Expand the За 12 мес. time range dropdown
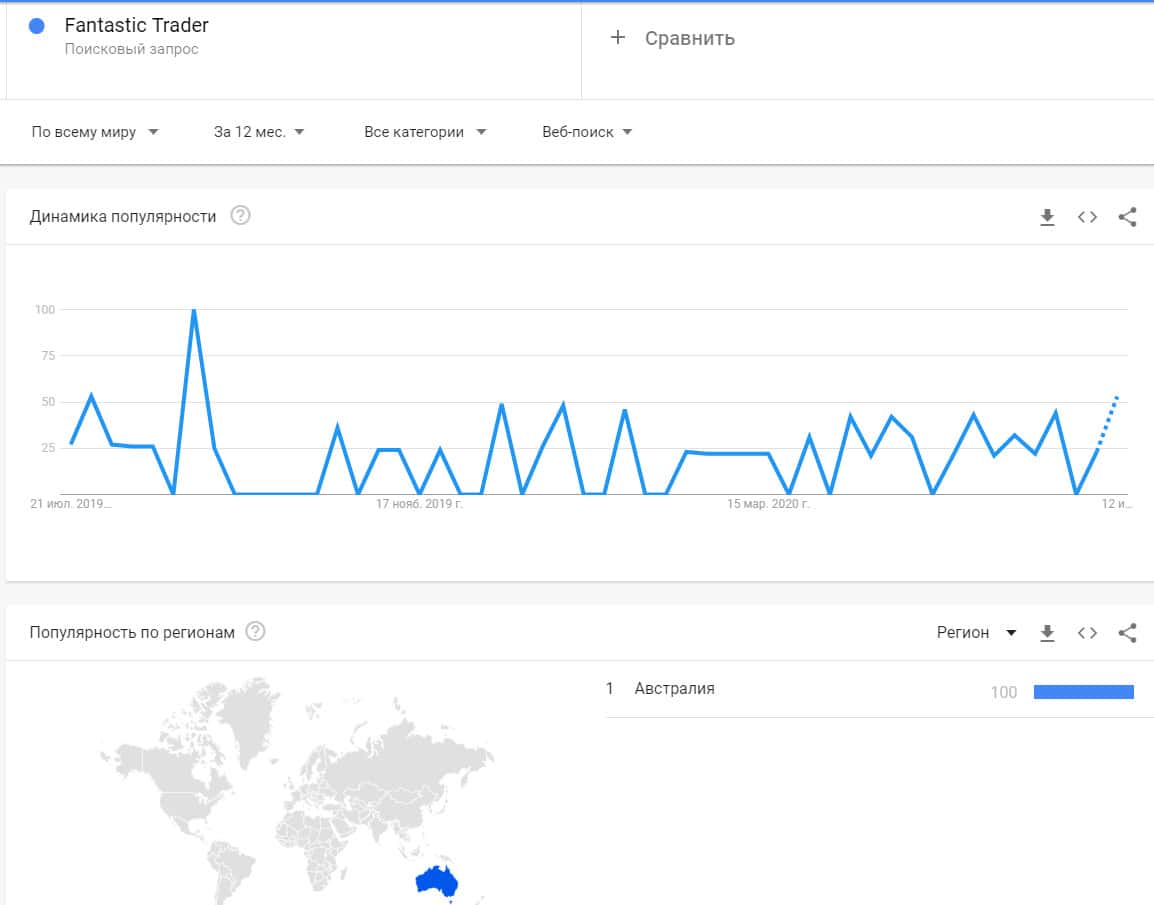 coord(259,132)
